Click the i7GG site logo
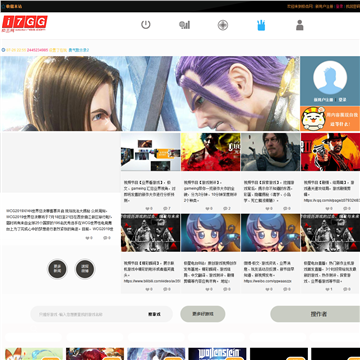 (x=24, y=23)
